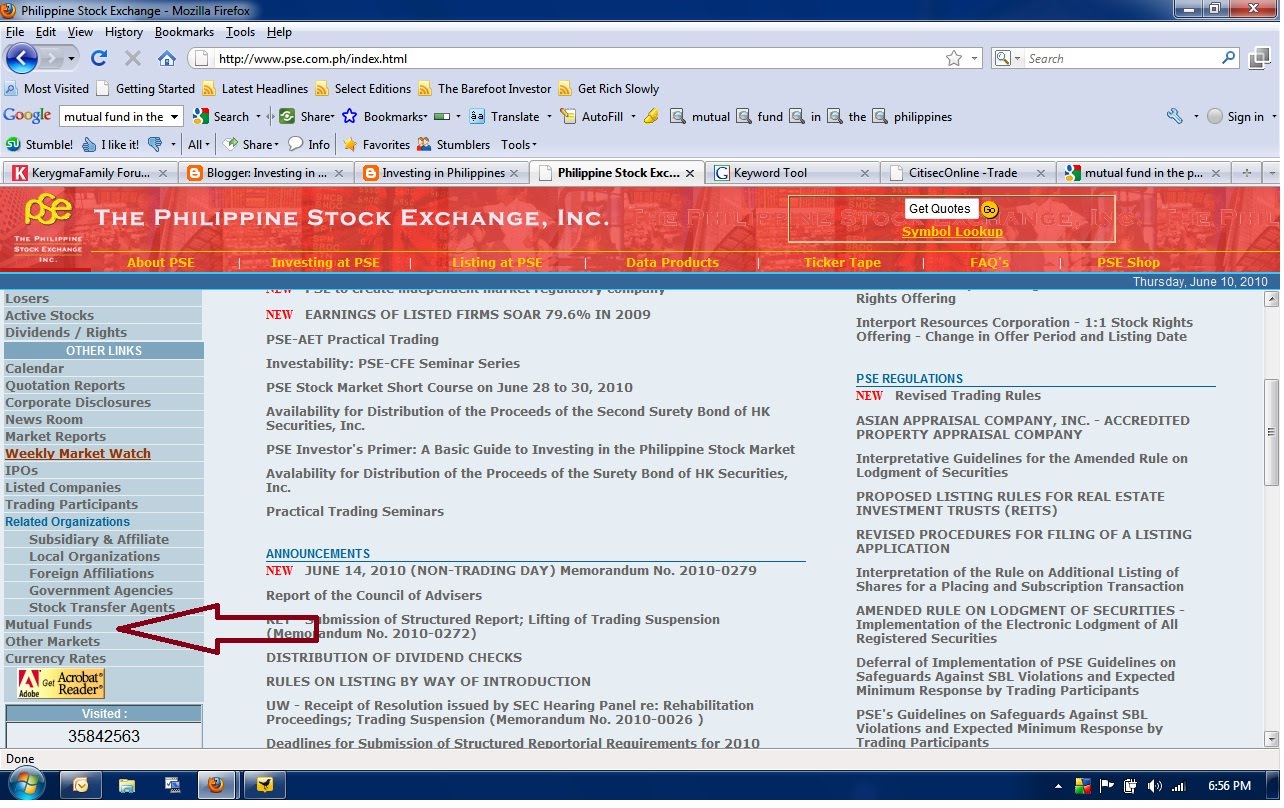Go to Firefox home page icon

coord(167,59)
